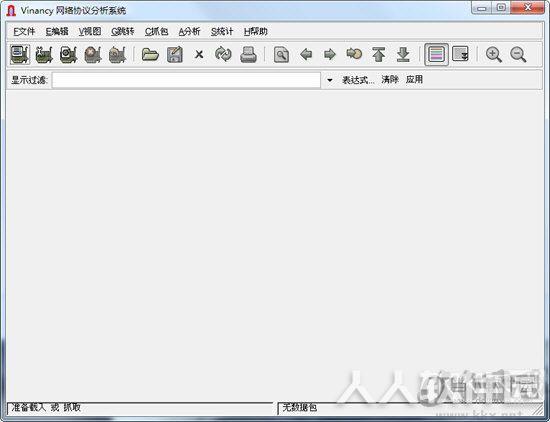Maximize the Vinancy window
The width and height of the screenshot is (550, 422).
501,8
